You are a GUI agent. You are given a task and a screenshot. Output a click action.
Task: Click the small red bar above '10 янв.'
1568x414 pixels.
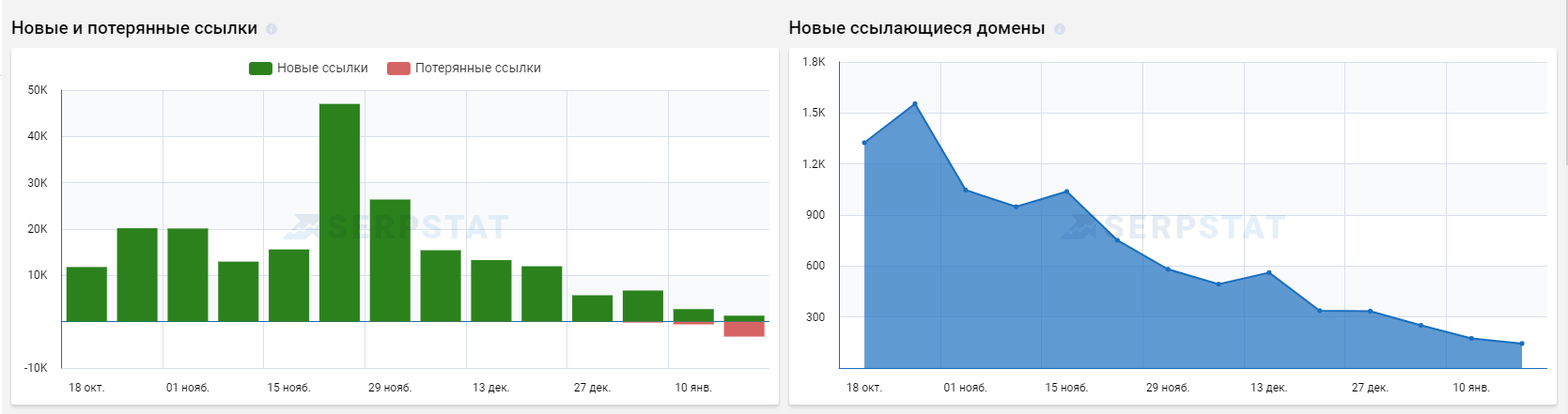693,324
